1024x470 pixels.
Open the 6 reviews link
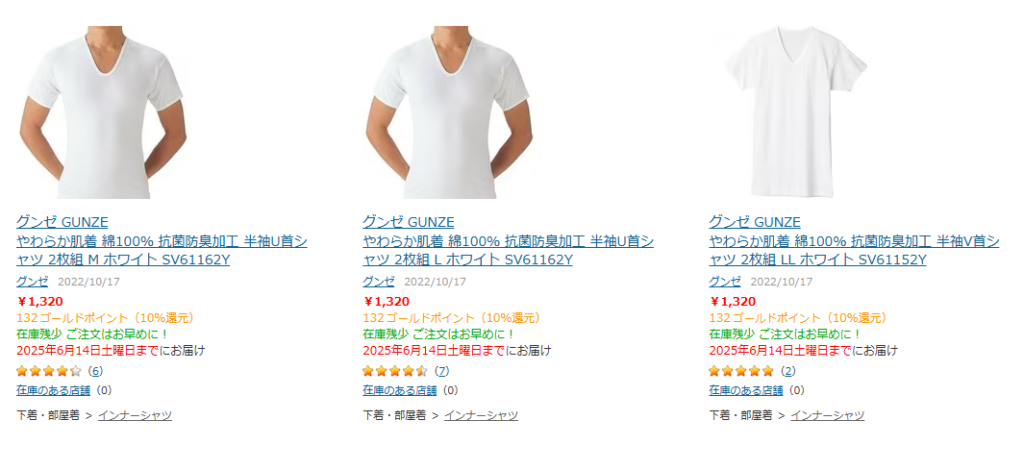coord(95,371)
